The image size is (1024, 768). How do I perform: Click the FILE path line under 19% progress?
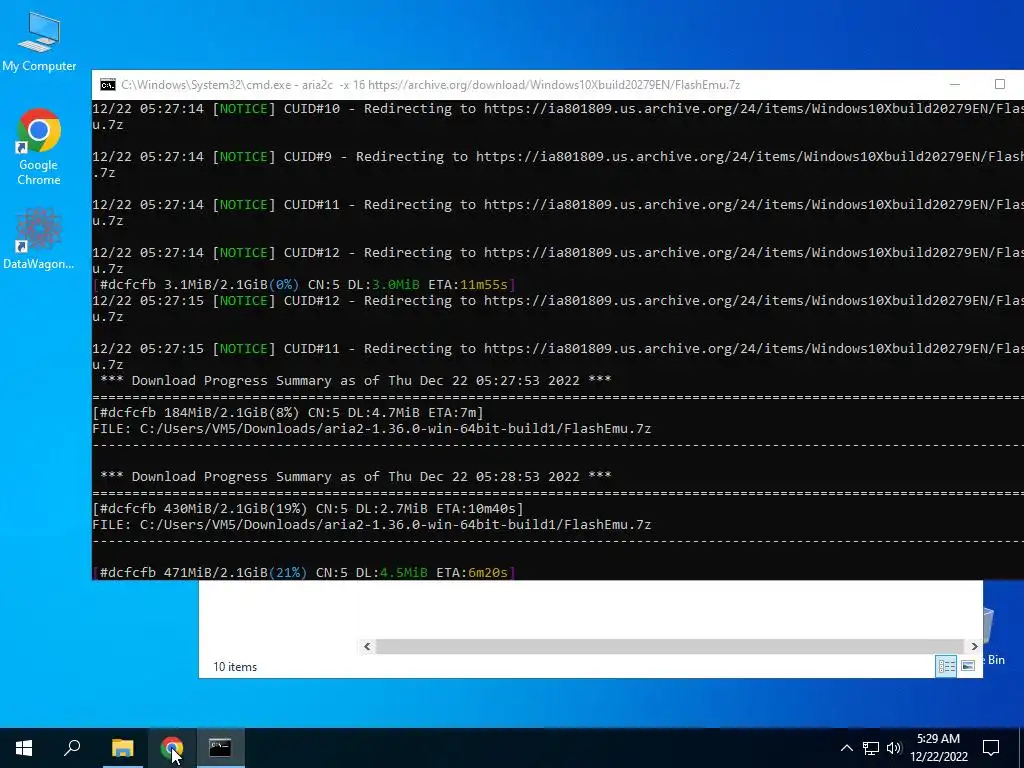pos(372,525)
